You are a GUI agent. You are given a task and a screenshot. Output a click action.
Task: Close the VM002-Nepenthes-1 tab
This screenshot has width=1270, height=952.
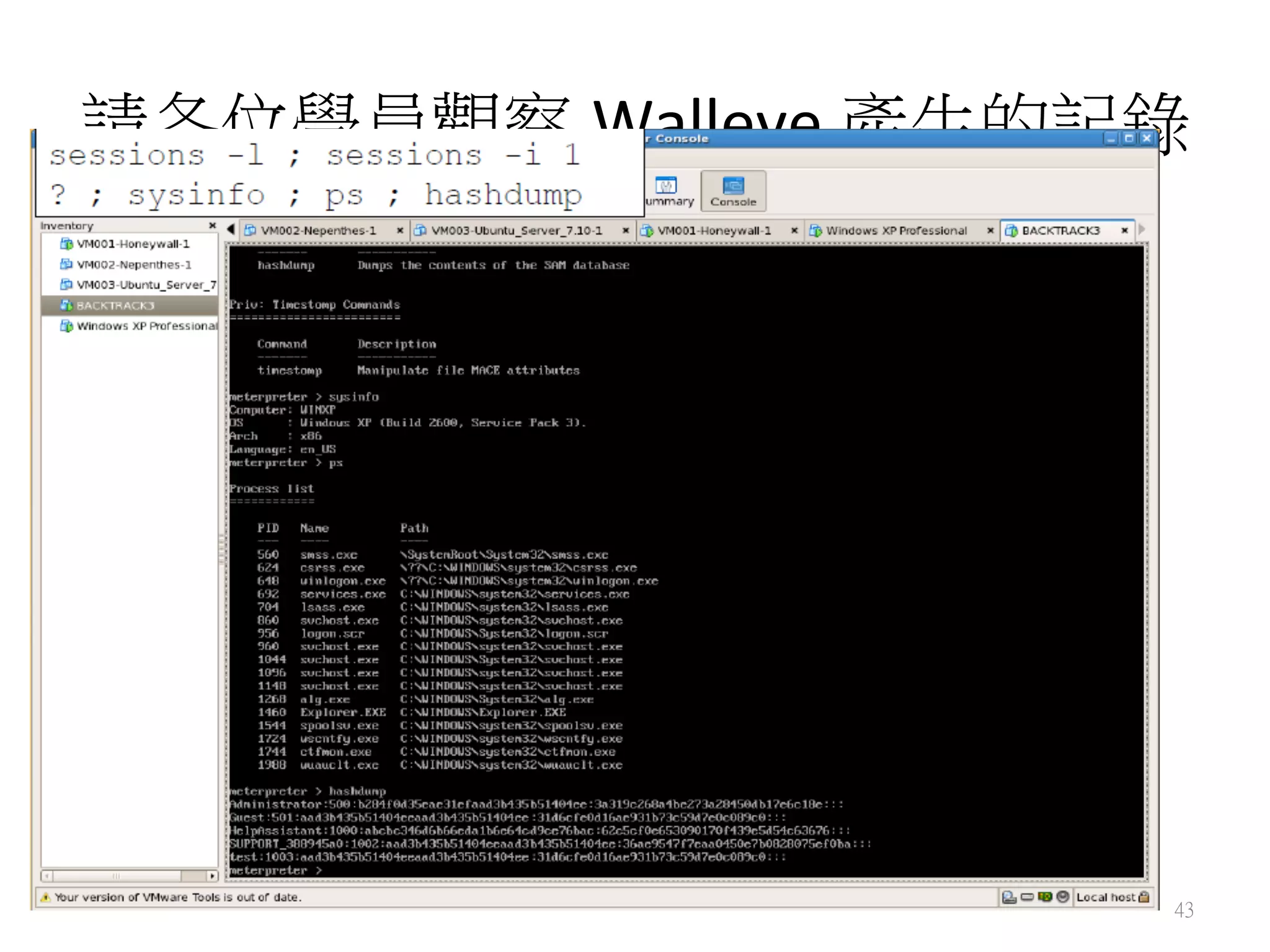coord(400,231)
